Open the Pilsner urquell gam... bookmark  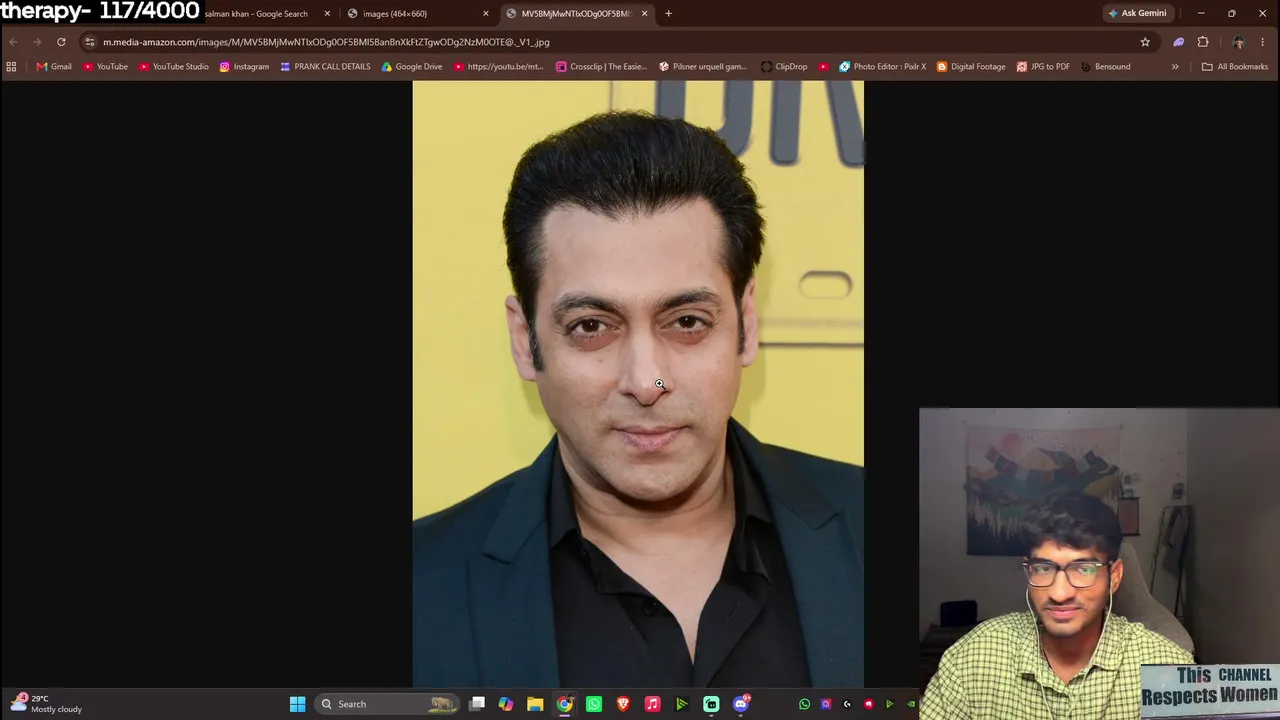coord(703,67)
